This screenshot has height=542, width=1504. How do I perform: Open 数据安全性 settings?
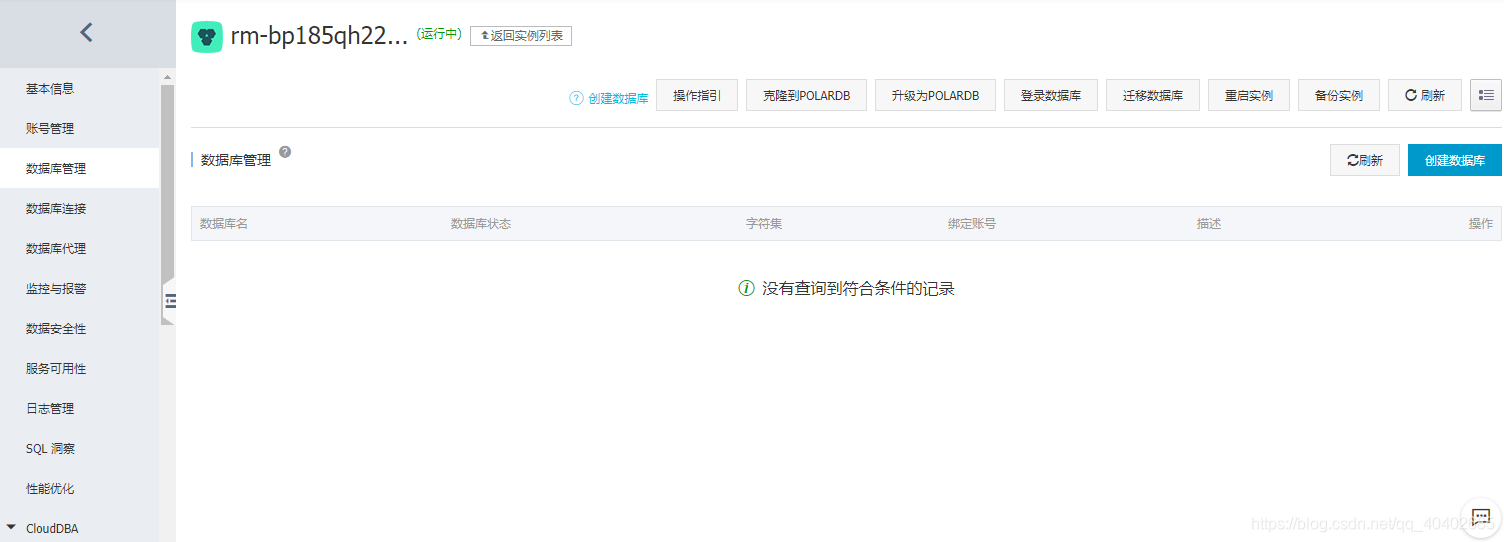(56, 329)
